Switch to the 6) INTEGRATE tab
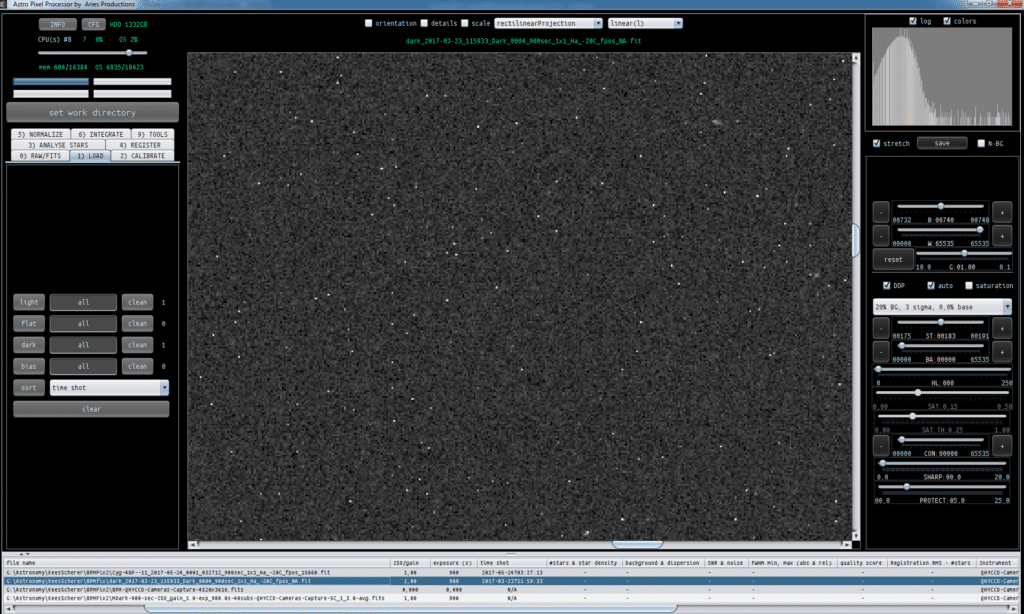Image resolution: width=1024 pixels, height=614 pixels. [x=101, y=134]
